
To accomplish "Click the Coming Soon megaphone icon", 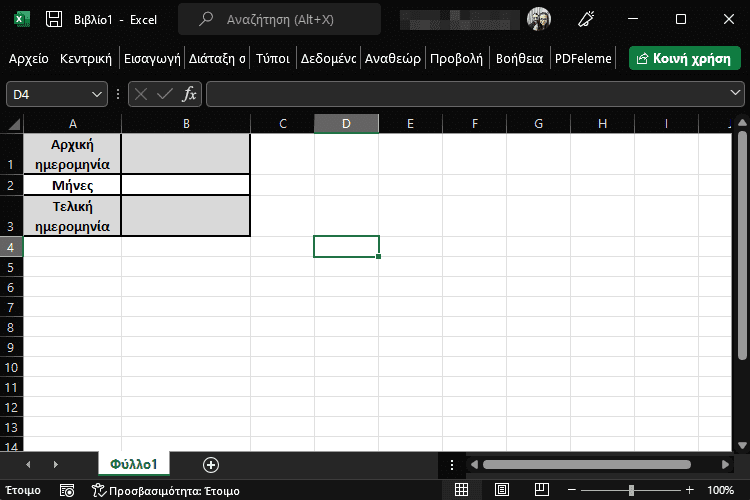I will pyautogui.click(x=588, y=19).
